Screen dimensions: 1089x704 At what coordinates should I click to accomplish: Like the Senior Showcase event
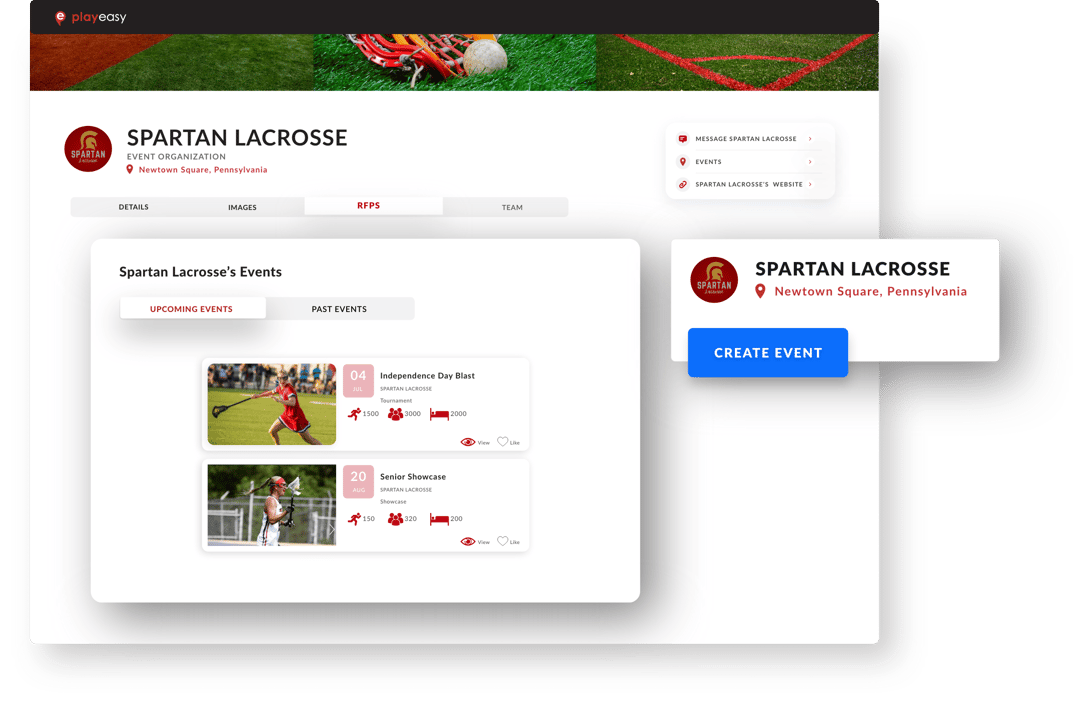pos(503,542)
